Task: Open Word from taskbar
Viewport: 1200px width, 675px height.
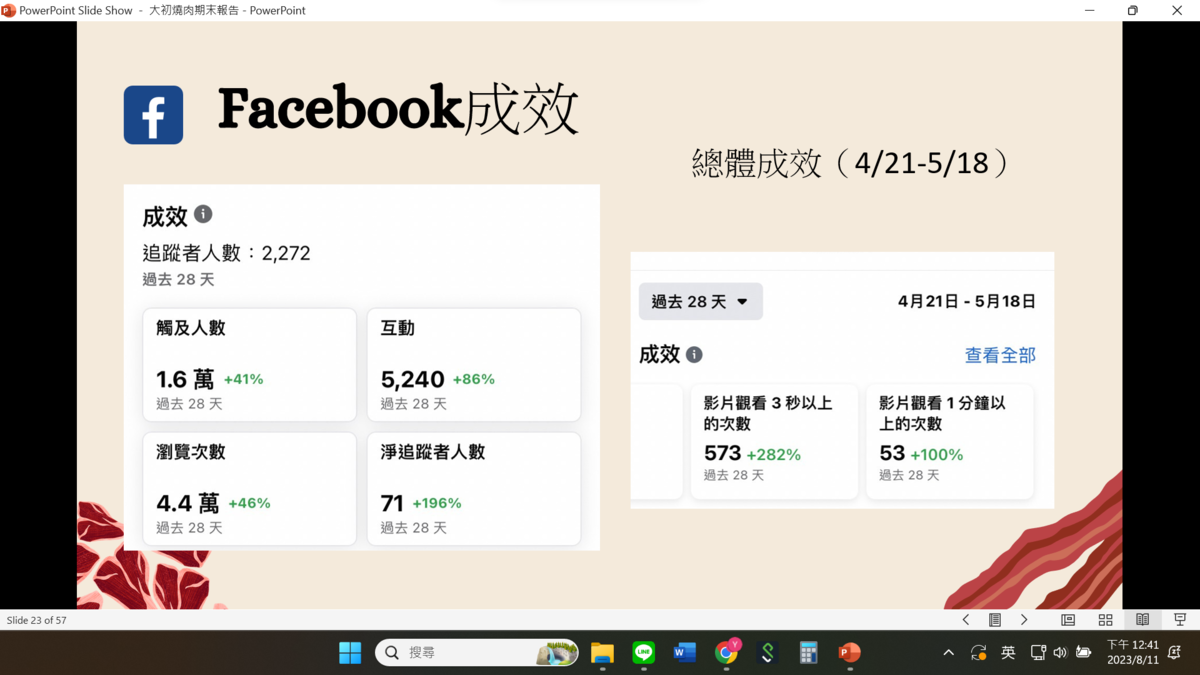Action: click(685, 653)
